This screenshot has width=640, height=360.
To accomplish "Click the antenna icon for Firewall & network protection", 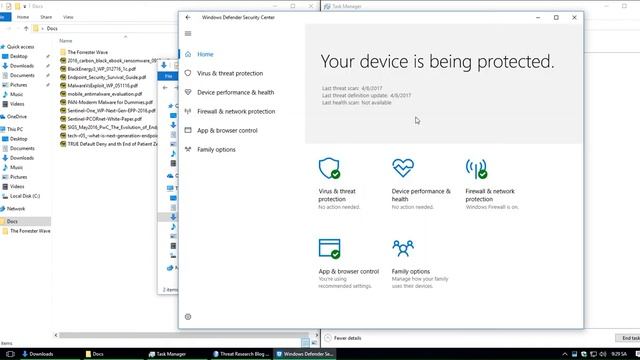I will [476, 168].
